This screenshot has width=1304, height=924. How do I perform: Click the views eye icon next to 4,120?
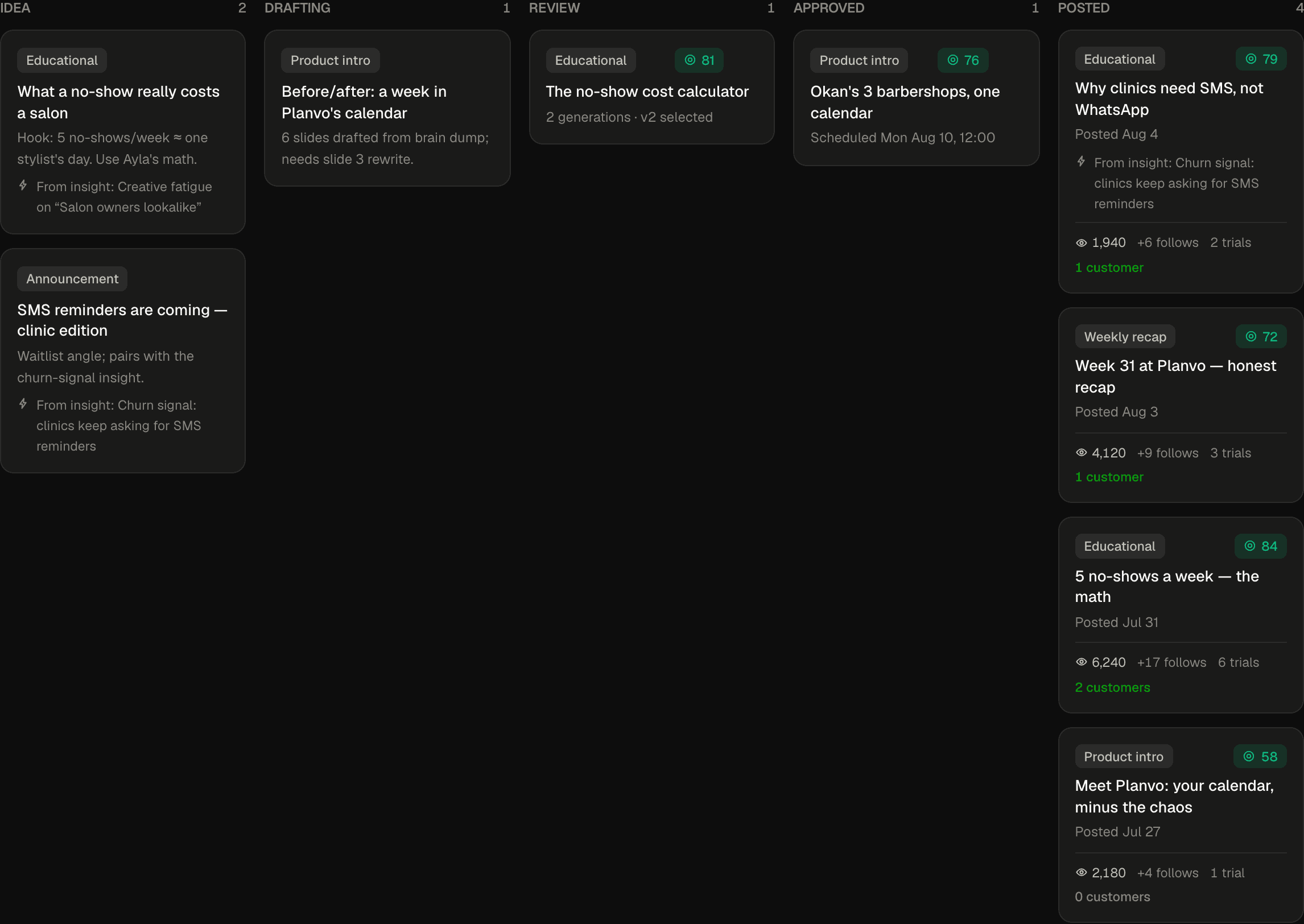pyautogui.click(x=1082, y=452)
